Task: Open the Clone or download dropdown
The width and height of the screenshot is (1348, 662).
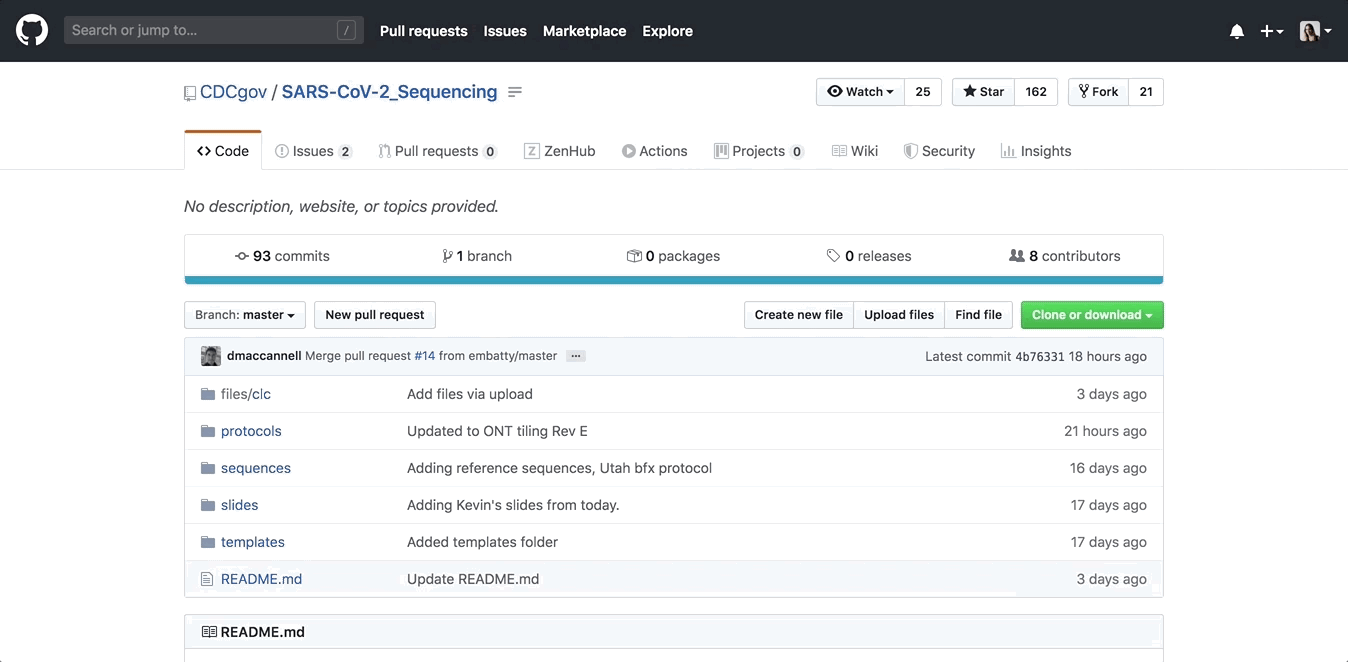Action: coord(1092,315)
